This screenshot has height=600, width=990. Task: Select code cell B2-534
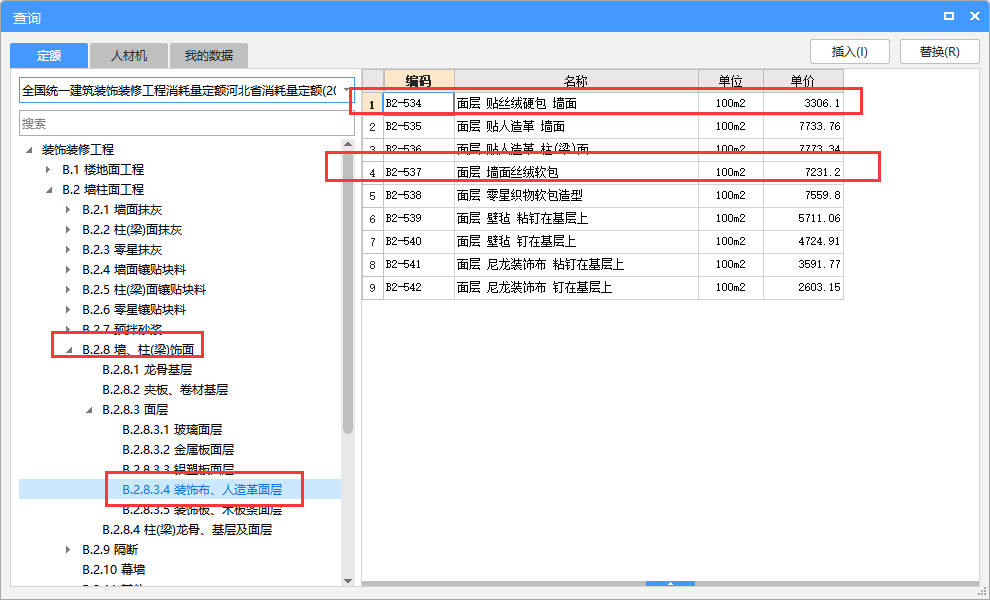419,104
